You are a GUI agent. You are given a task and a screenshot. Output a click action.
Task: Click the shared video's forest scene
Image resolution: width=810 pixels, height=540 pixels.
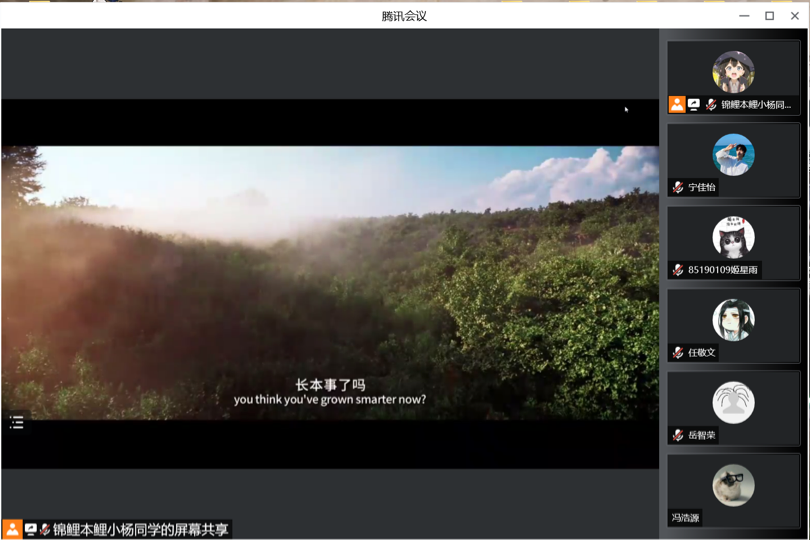330,280
